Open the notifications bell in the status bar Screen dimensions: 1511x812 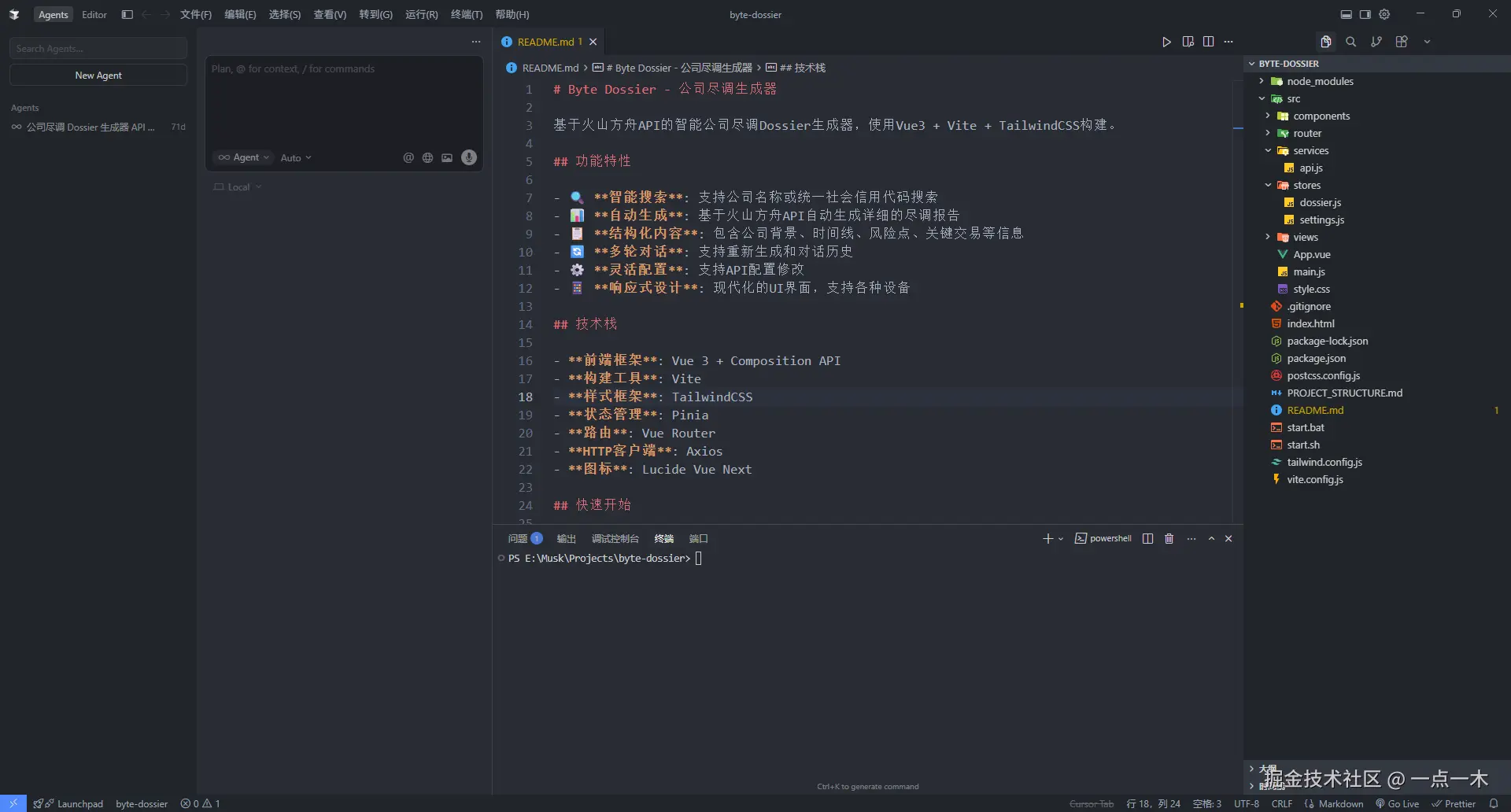click(1494, 803)
